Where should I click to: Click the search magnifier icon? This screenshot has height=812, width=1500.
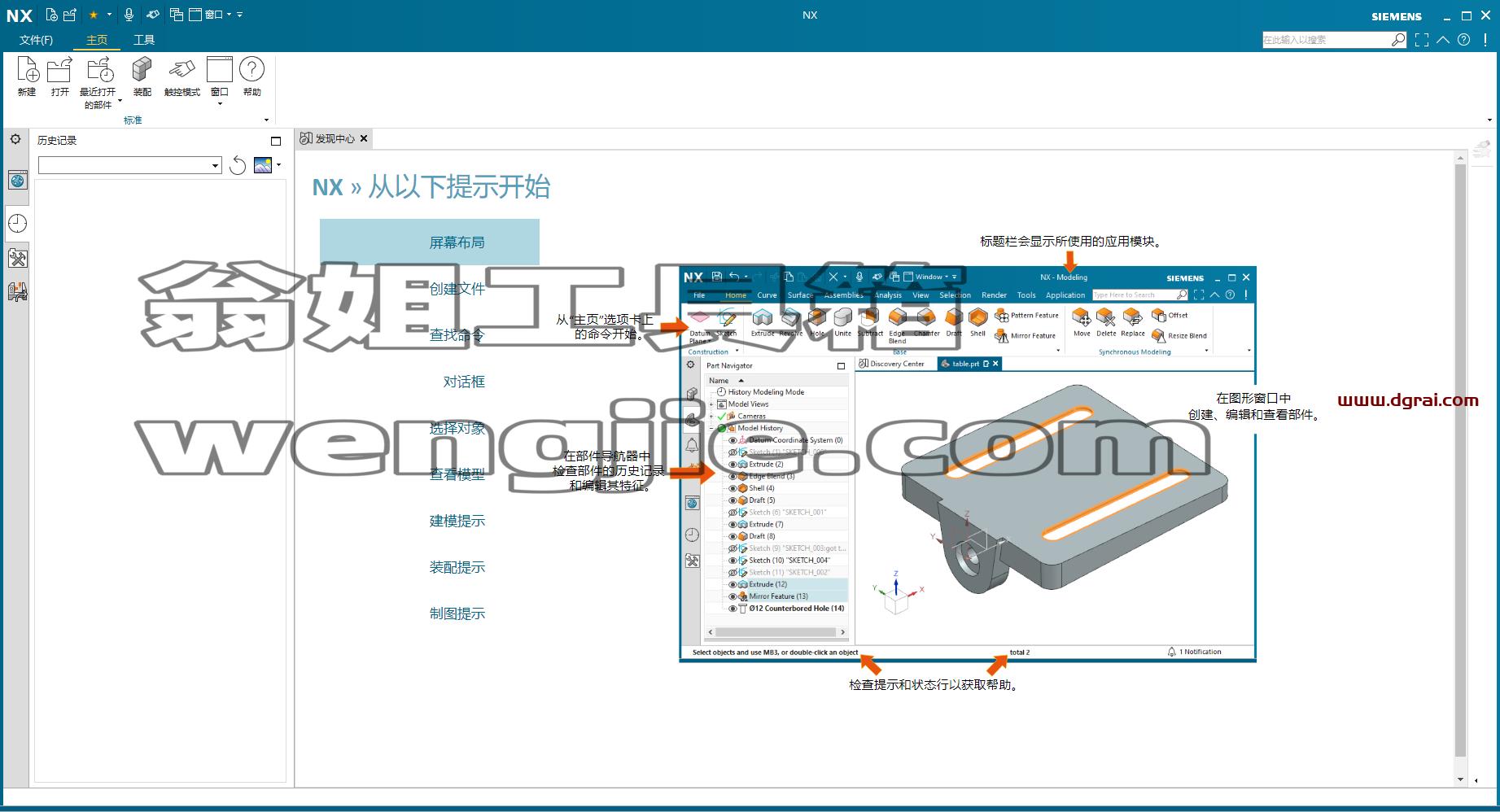point(1398,39)
